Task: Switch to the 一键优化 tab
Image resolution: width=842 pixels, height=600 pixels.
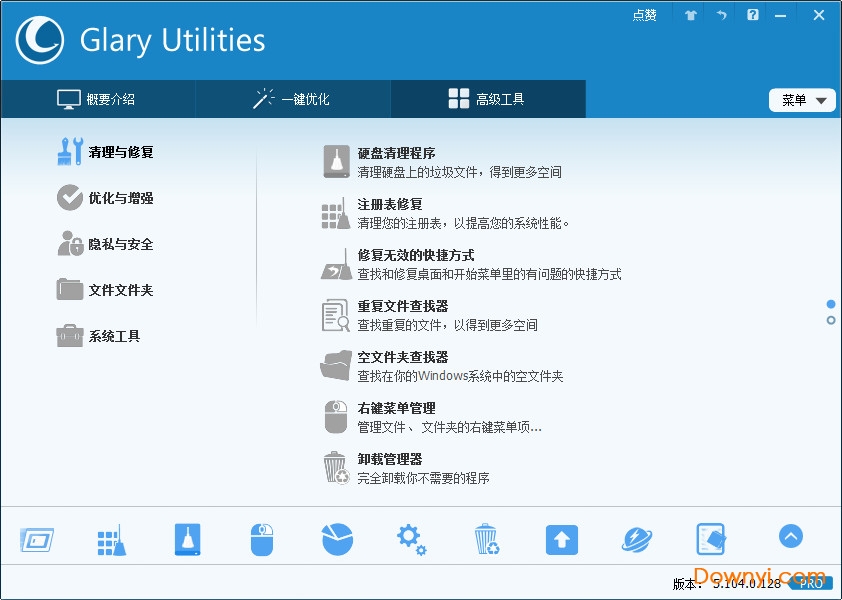Action: (x=293, y=99)
